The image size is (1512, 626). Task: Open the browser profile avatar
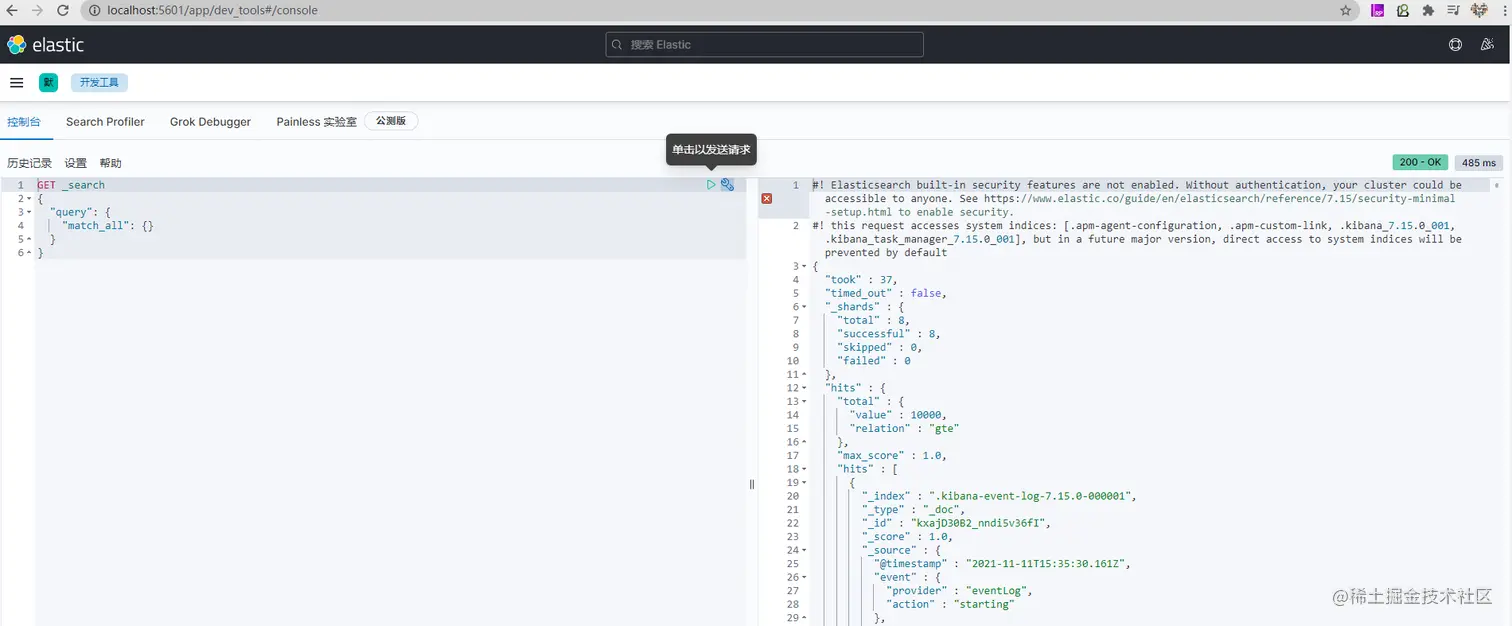tap(1479, 10)
